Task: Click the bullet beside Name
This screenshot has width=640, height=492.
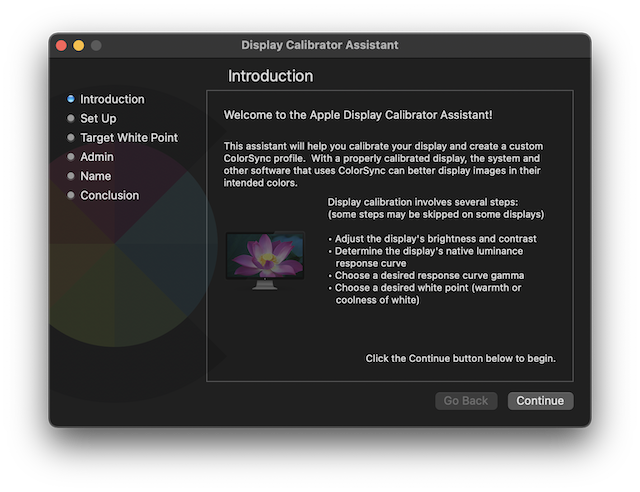Action: [x=71, y=176]
